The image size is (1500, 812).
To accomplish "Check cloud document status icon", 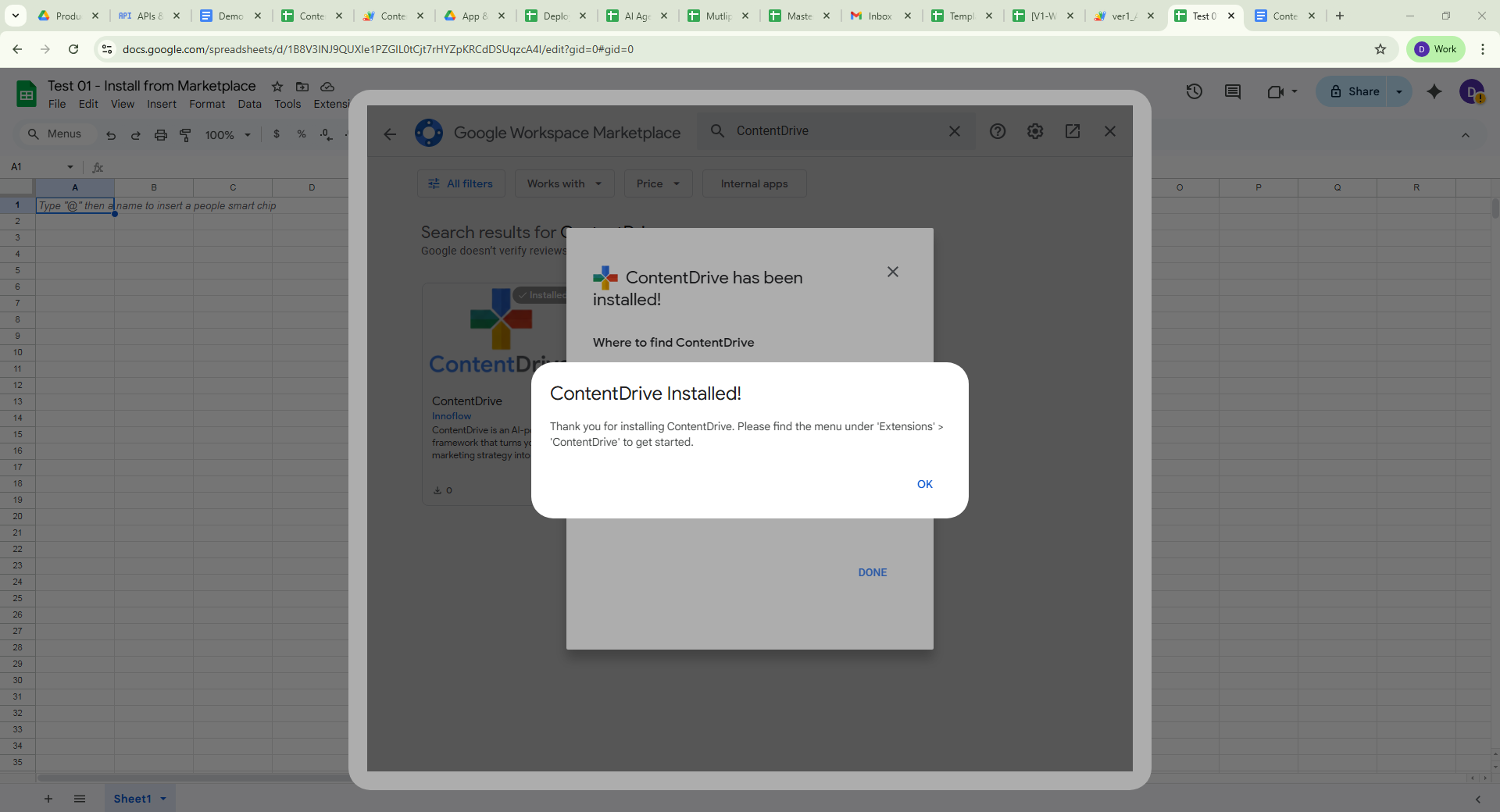I will pyautogui.click(x=327, y=87).
